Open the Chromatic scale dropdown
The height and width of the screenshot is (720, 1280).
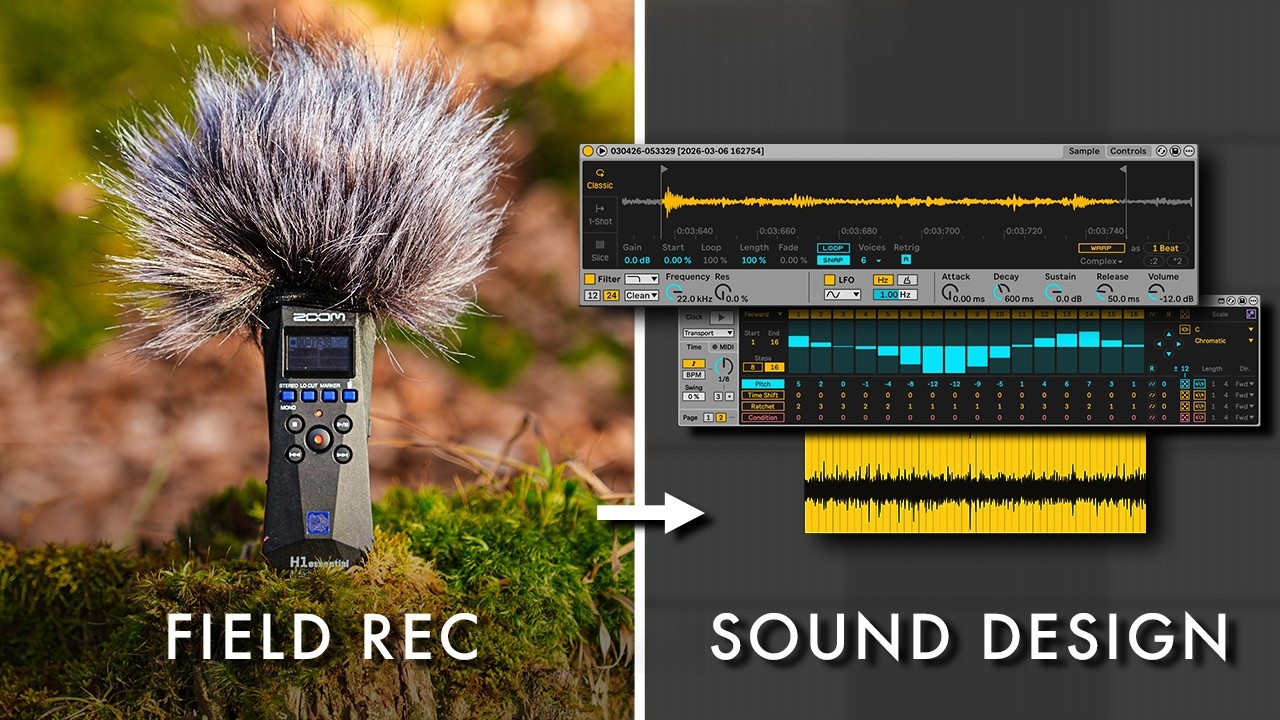(x=1224, y=341)
